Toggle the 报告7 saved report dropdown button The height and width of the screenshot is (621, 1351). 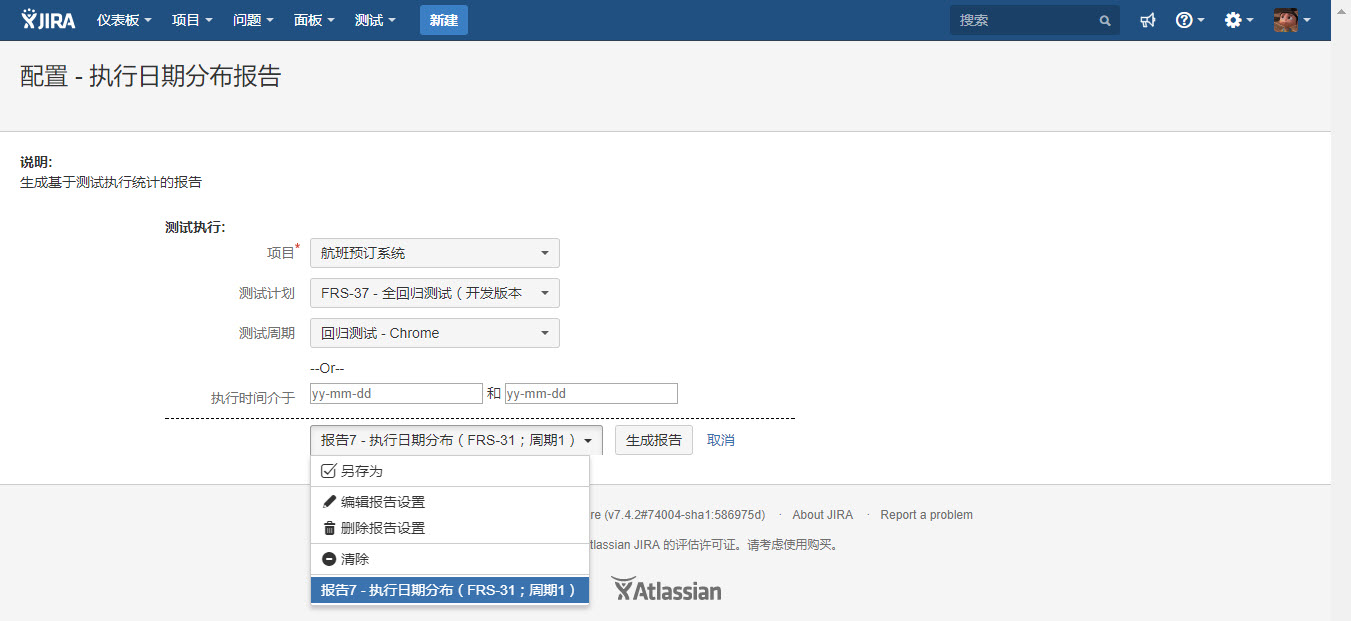click(456, 440)
